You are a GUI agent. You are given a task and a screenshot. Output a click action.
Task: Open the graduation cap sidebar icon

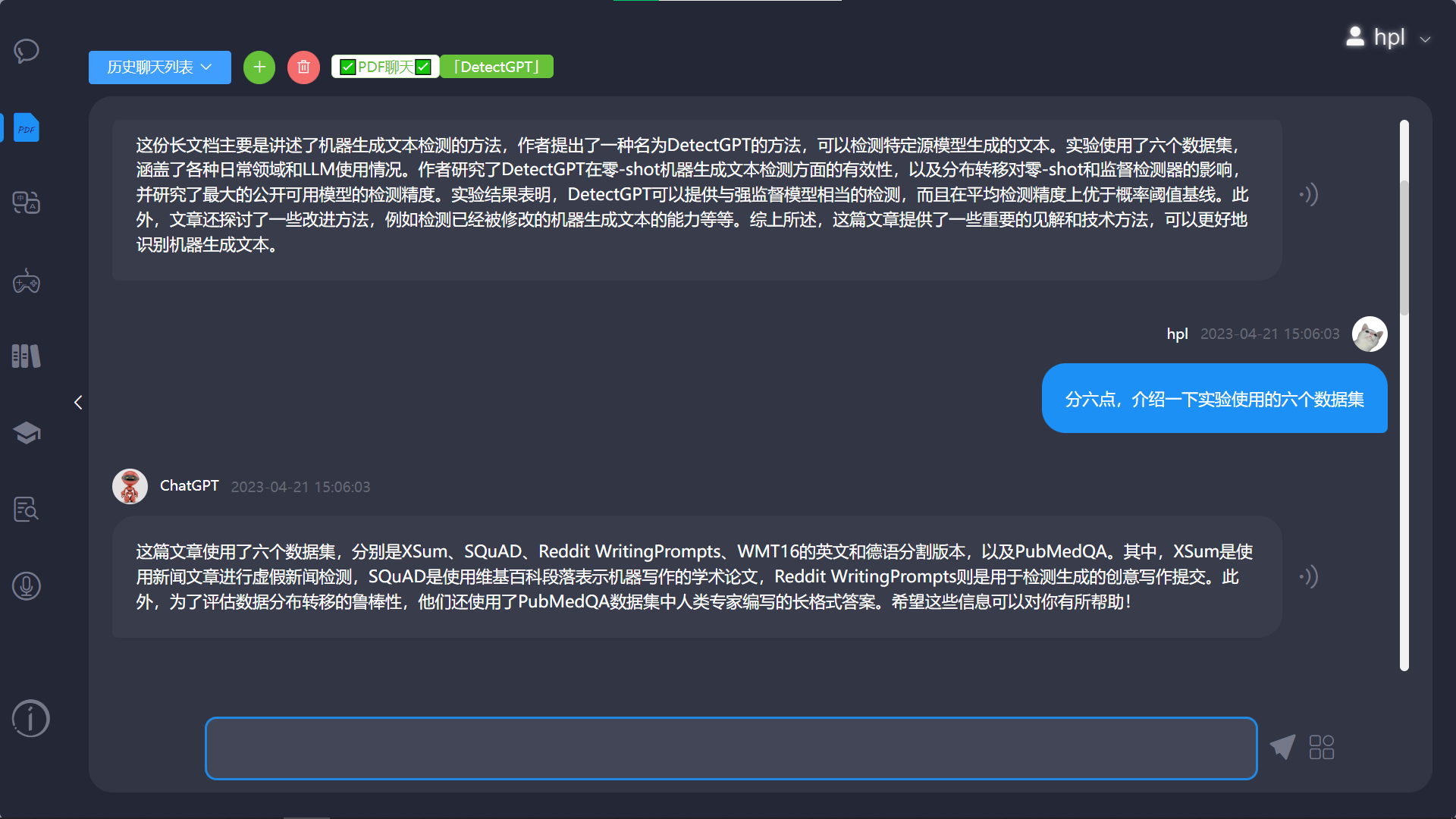point(27,433)
